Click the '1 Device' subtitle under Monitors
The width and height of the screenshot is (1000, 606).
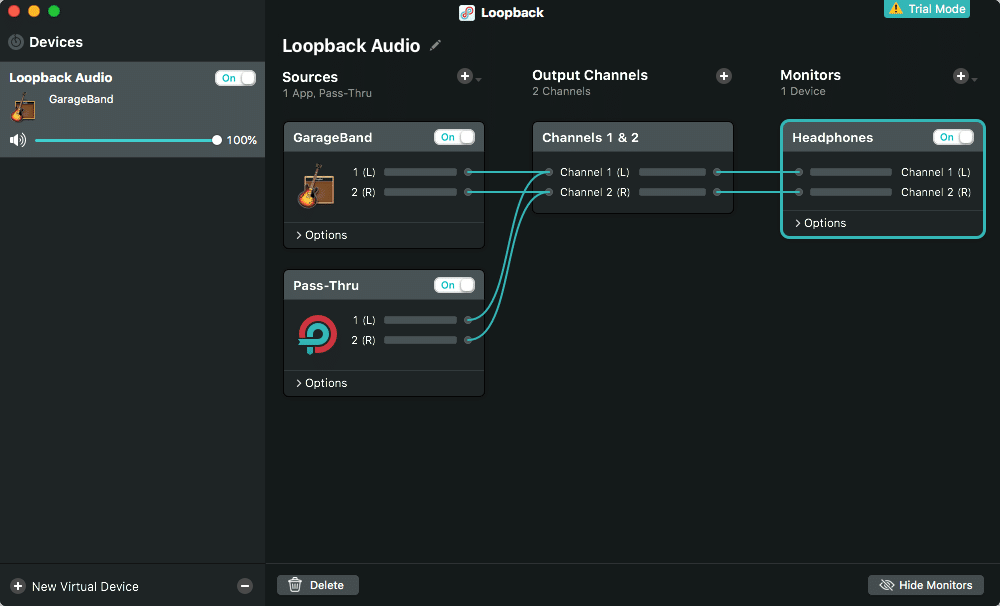click(x=803, y=91)
